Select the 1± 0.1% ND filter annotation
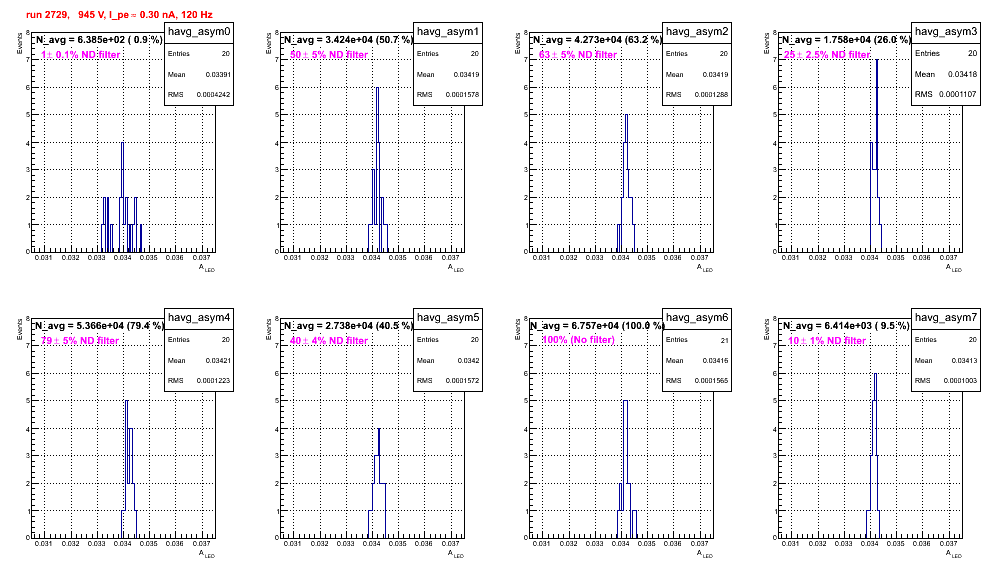The width and height of the screenshot is (996, 572). click(x=81, y=55)
